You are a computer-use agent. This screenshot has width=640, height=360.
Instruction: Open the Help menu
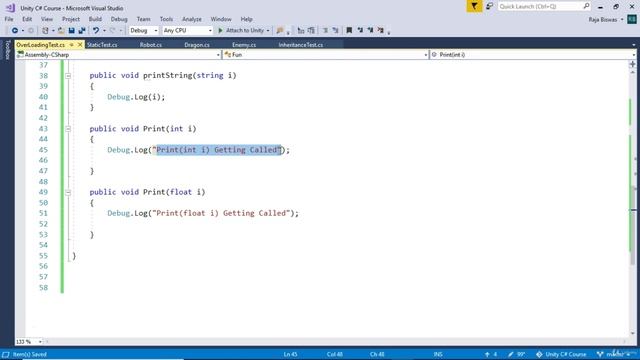coord(246,19)
